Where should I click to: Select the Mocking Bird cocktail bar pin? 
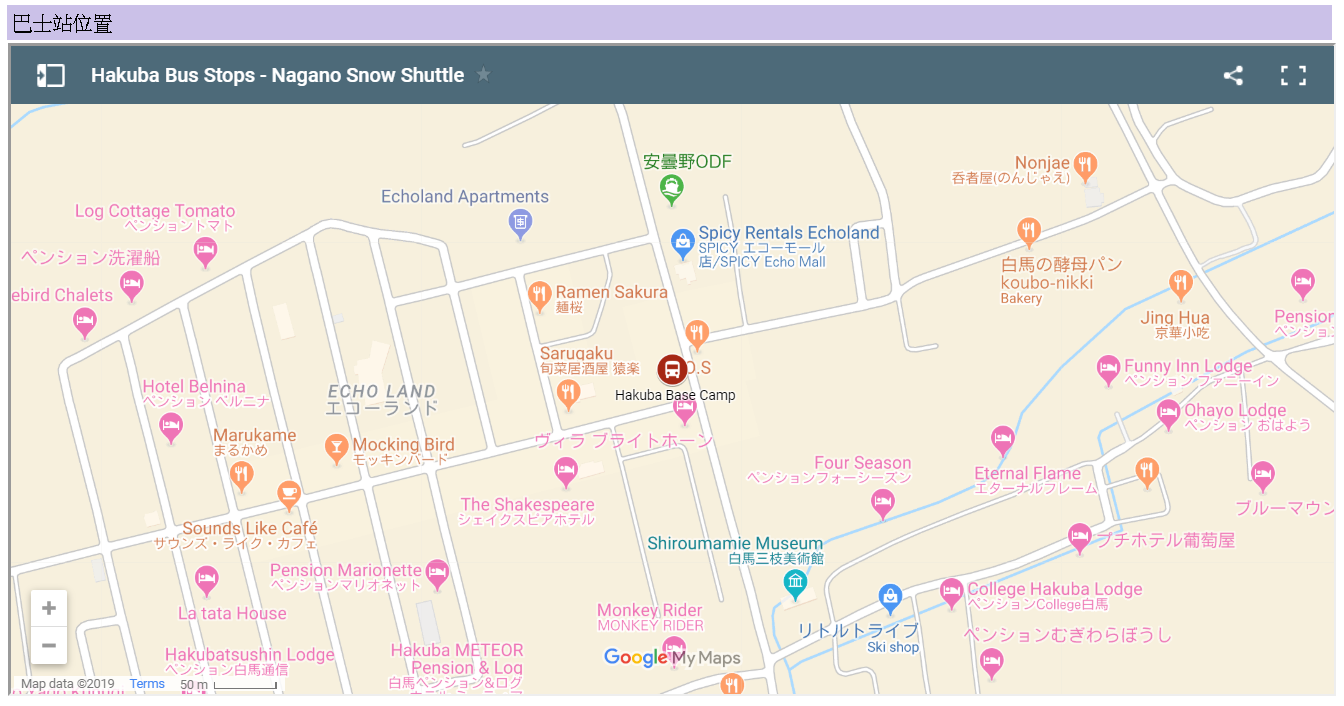click(x=337, y=448)
